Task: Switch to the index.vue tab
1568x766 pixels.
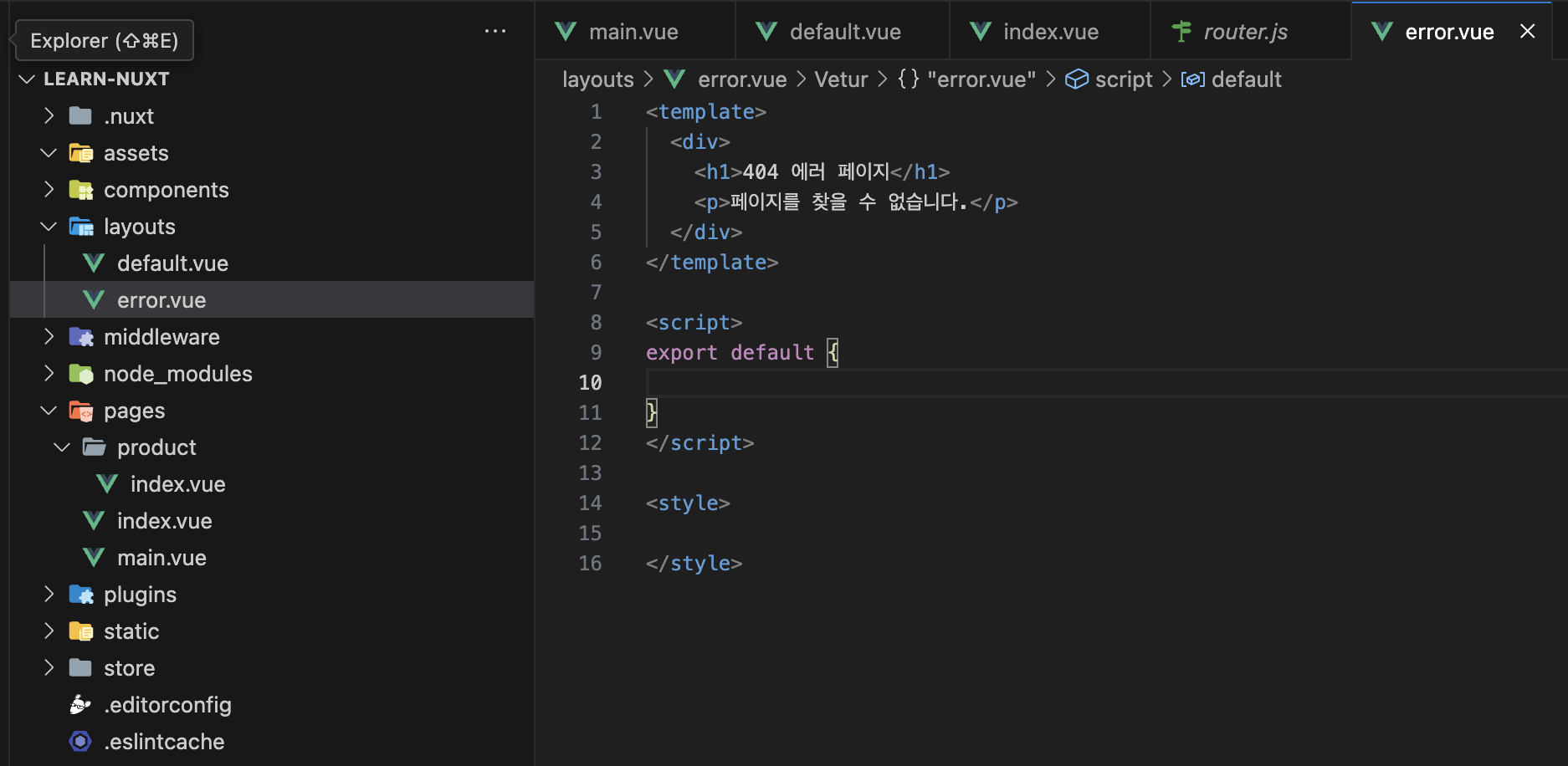Action: coord(1049,31)
